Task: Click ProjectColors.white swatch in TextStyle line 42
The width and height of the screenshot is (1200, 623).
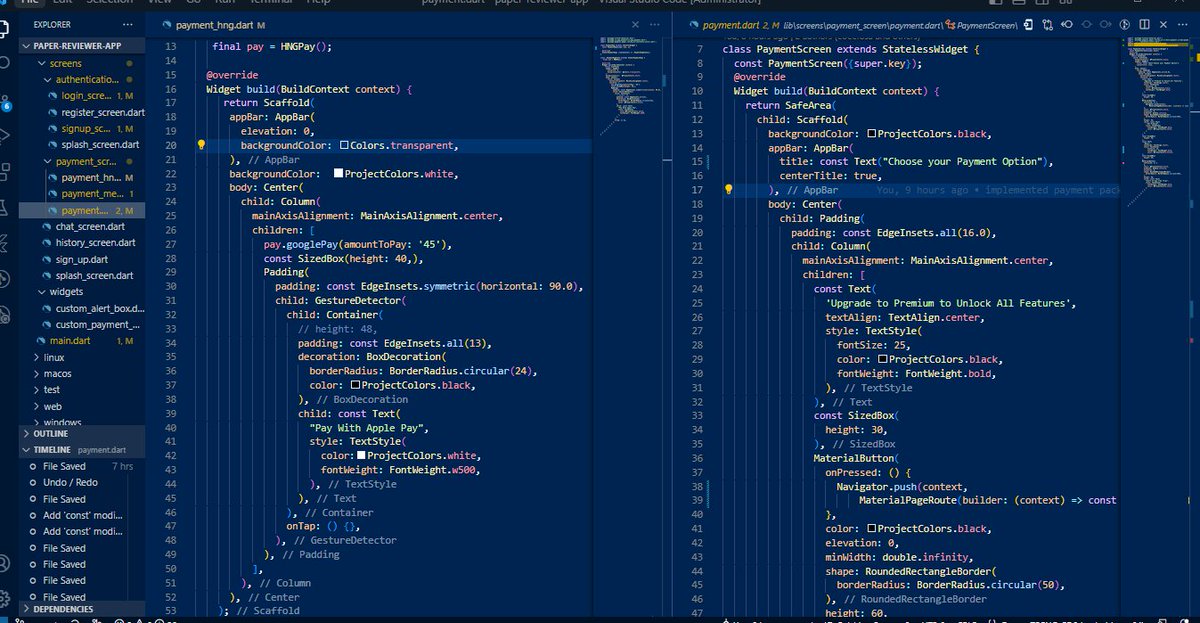Action: pos(362,456)
